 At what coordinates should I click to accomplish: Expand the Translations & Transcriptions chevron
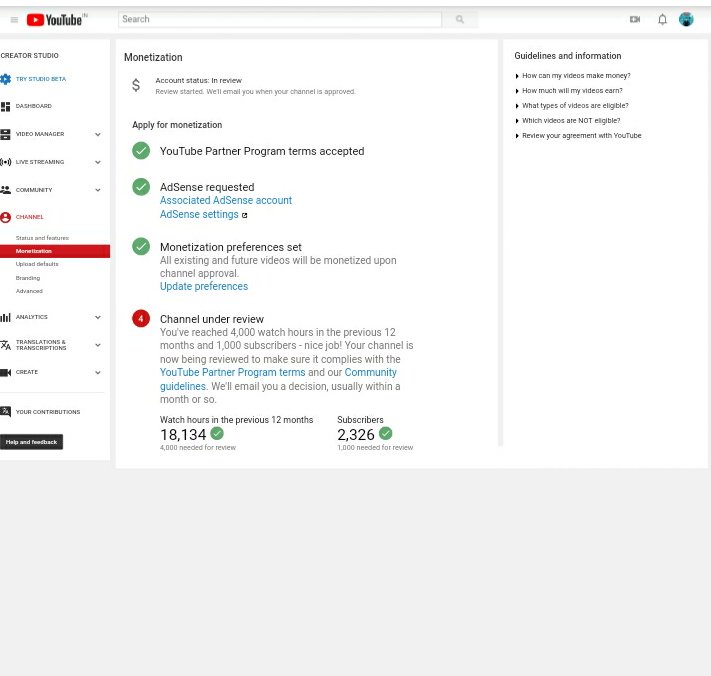[x=97, y=345]
